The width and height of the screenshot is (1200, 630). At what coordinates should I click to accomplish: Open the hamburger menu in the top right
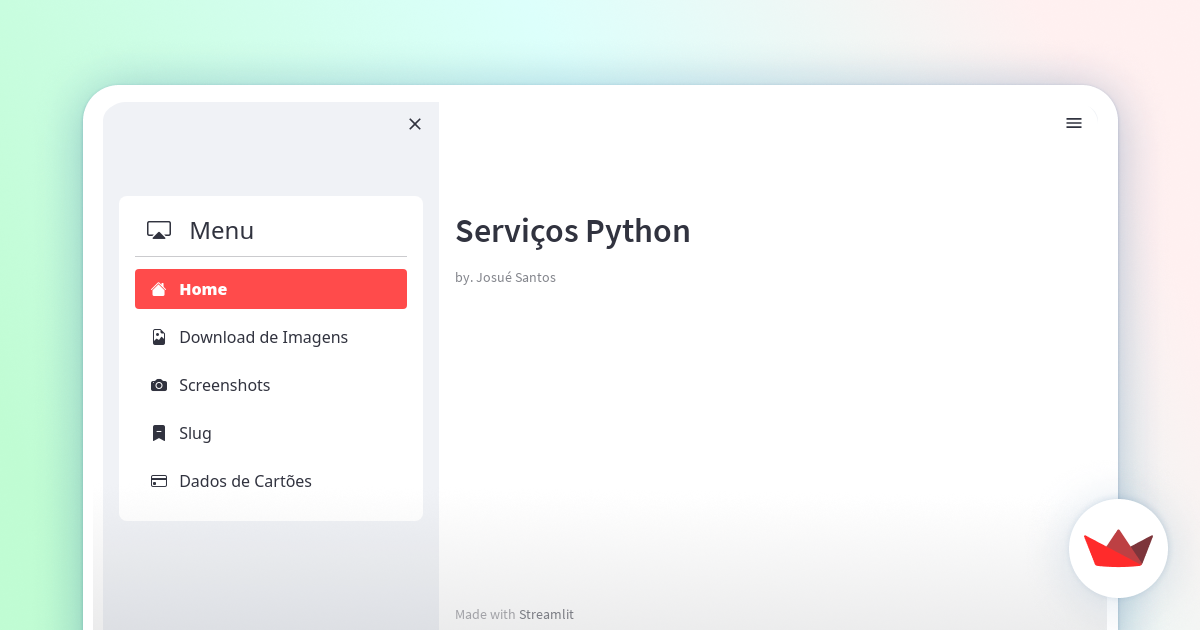[x=1074, y=123]
